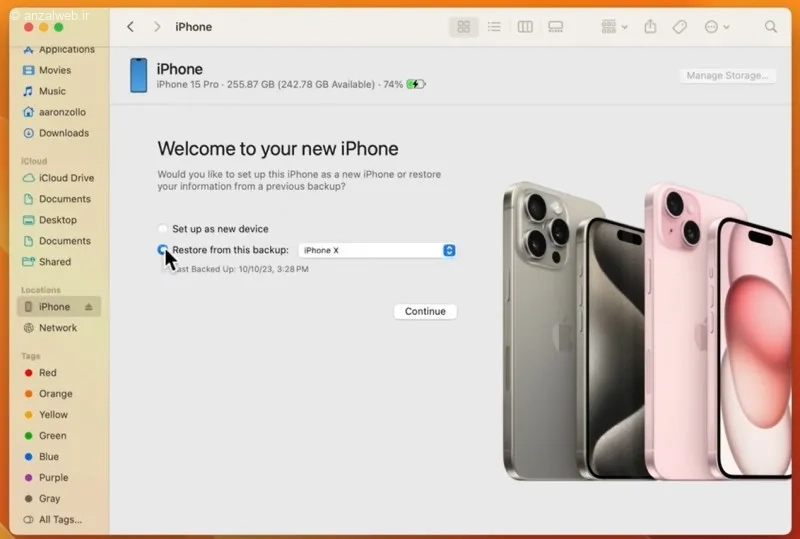
Task: Open the Finder search magnifier
Action: tap(771, 27)
